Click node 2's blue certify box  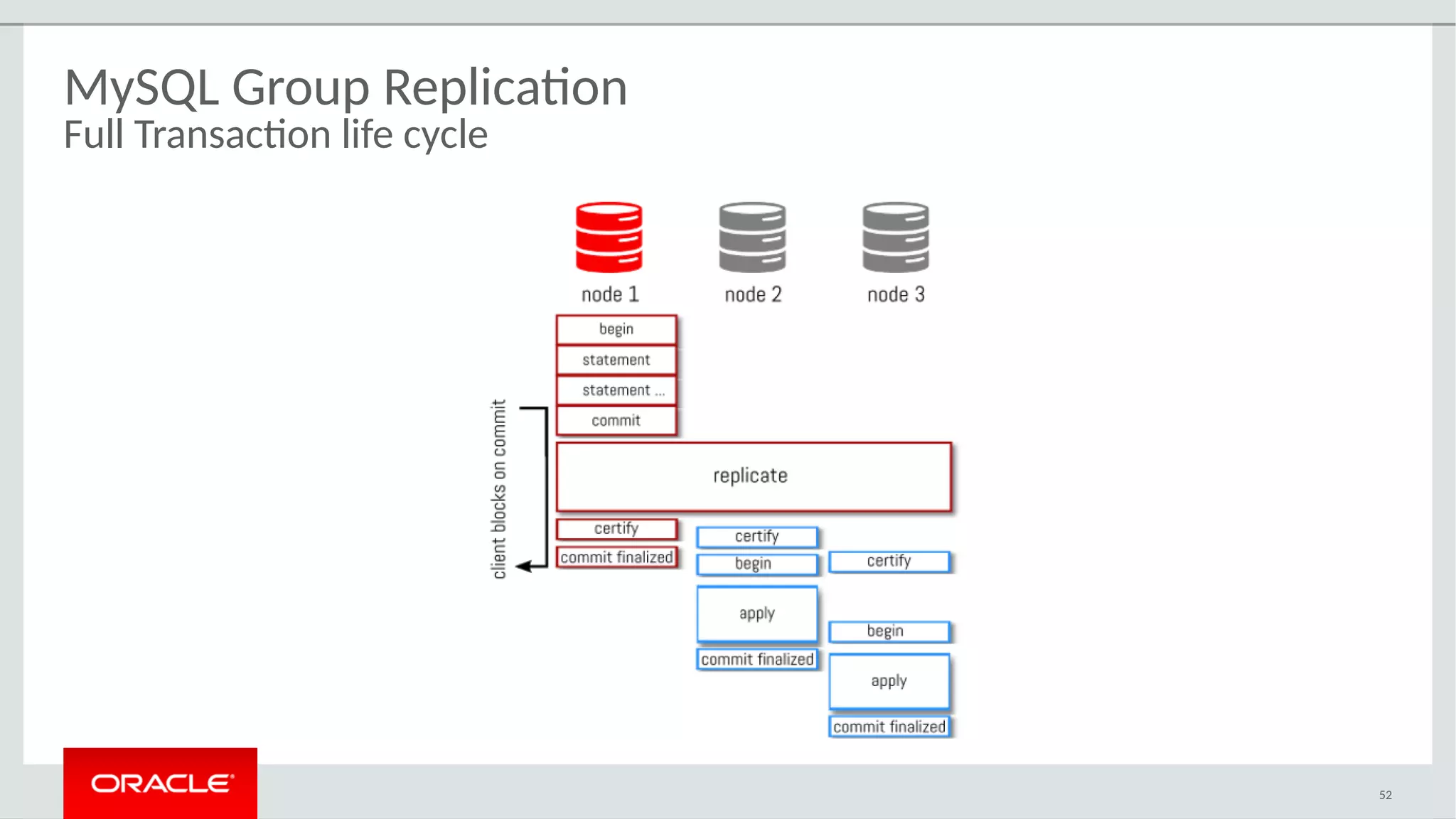(756, 537)
